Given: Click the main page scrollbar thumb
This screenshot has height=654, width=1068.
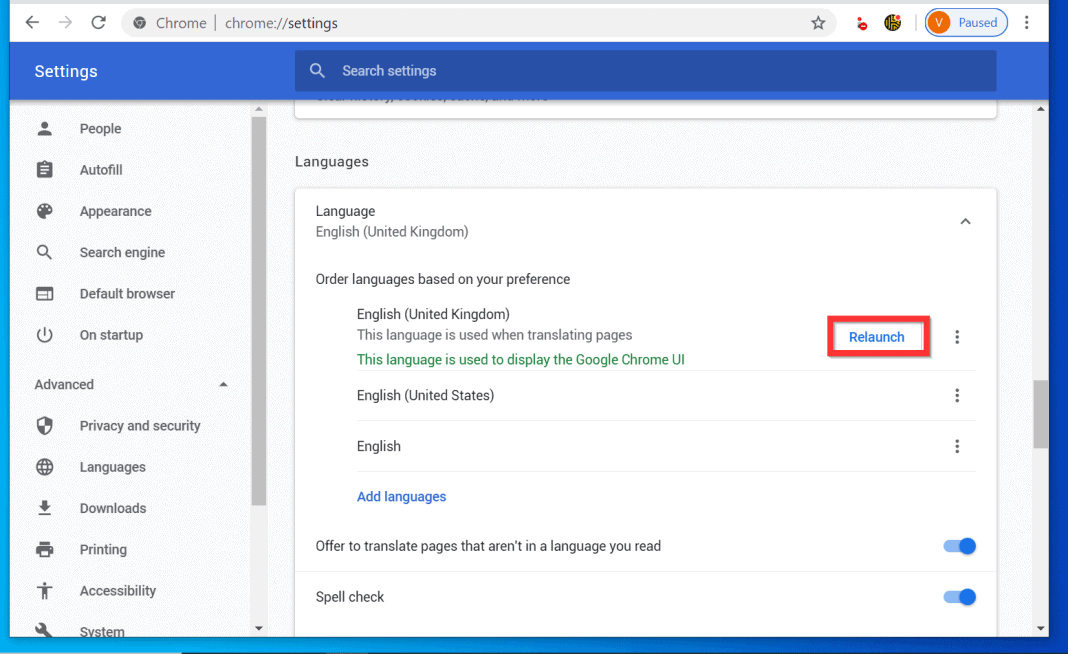Looking at the screenshot, I should click(1041, 414).
